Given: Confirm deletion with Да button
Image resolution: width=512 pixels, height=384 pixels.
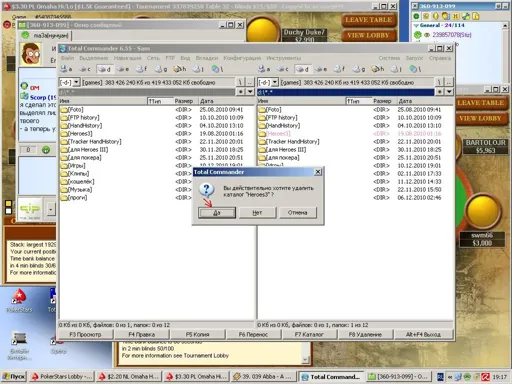Looking at the screenshot, I should 217,213.
